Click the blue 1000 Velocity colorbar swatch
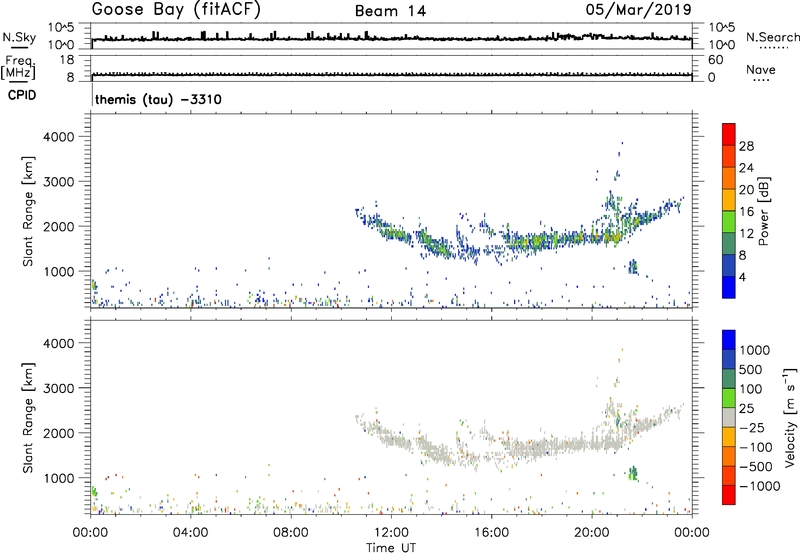Viewport: 800px width, 554px height. click(x=729, y=340)
